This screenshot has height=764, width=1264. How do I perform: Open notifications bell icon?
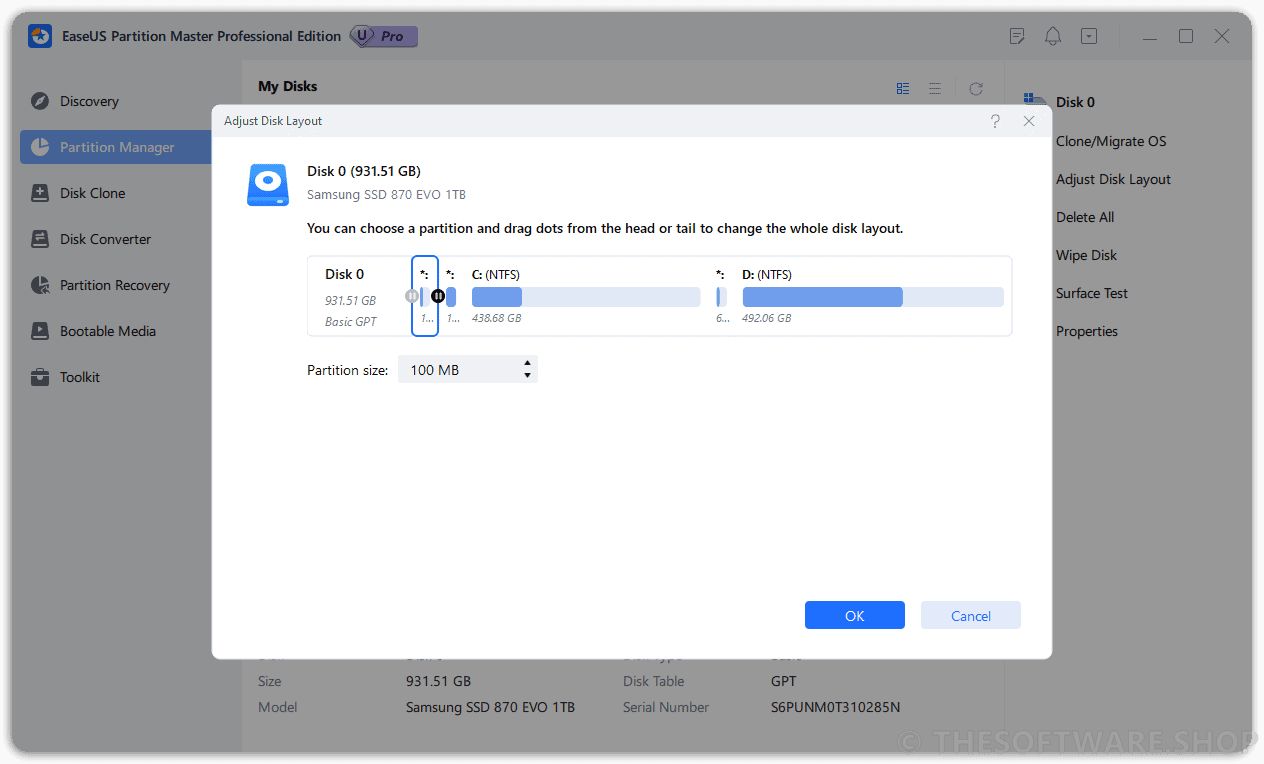(x=1053, y=36)
